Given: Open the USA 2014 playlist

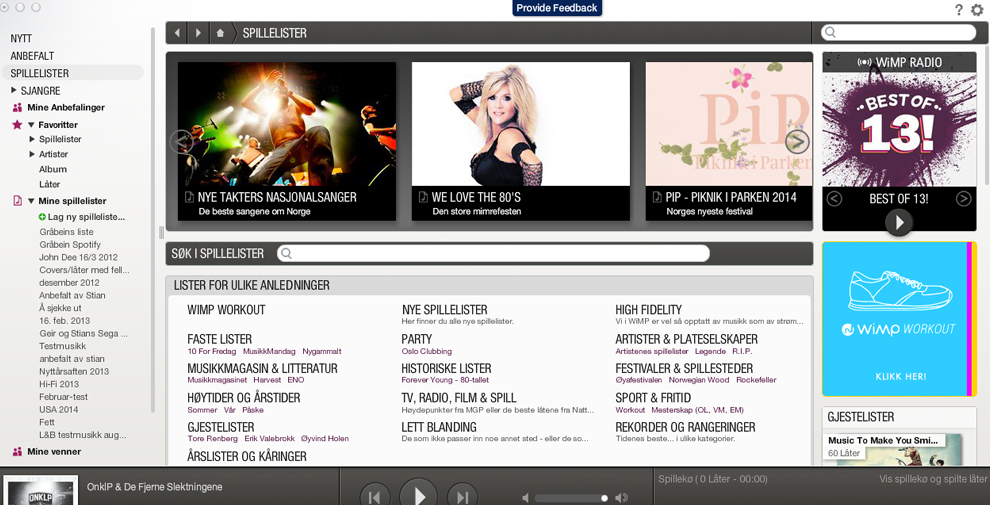Looking at the screenshot, I should click(x=59, y=409).
